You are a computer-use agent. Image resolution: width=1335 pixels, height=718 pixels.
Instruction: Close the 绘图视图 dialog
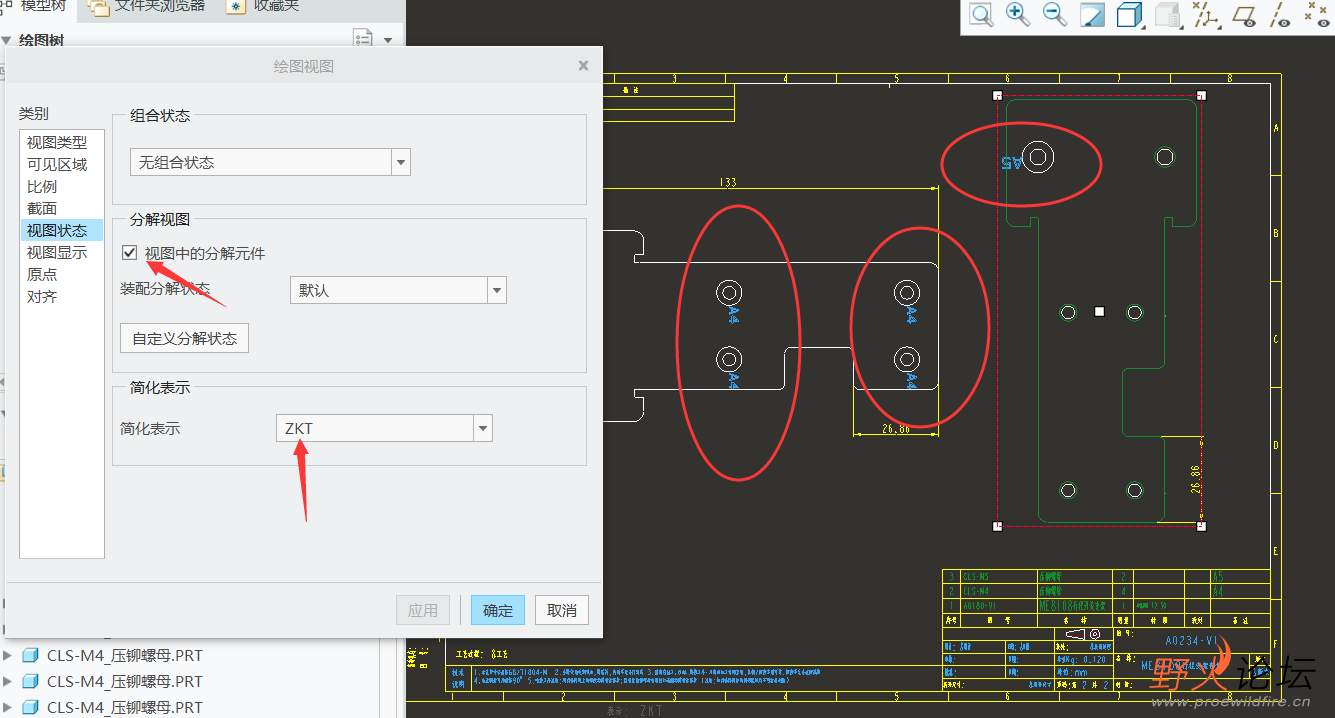coord(583,66)
